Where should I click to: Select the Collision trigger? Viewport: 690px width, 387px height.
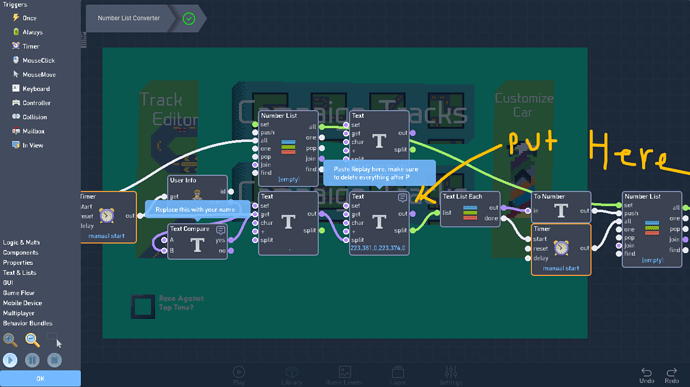(x=29, y=117)
